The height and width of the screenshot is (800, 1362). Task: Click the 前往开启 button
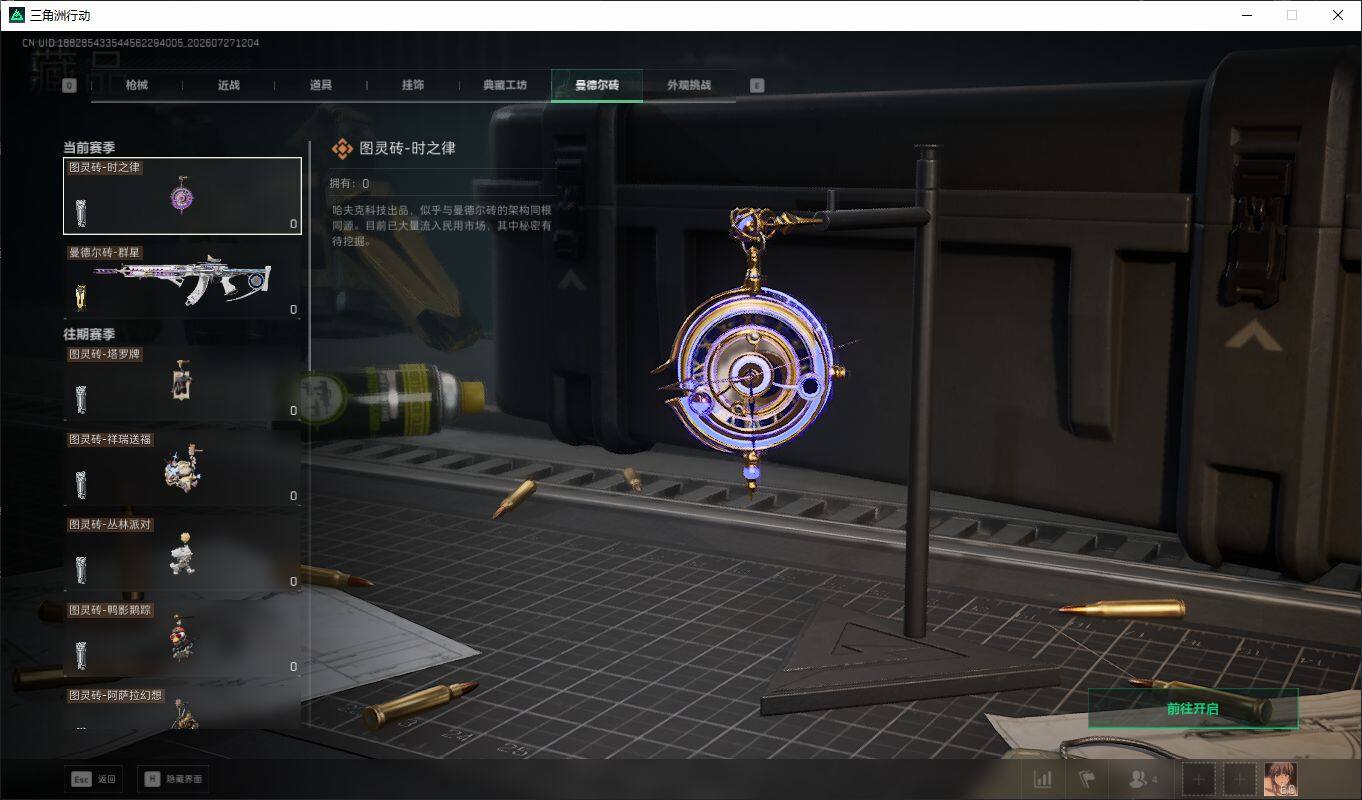(1193, 709)
